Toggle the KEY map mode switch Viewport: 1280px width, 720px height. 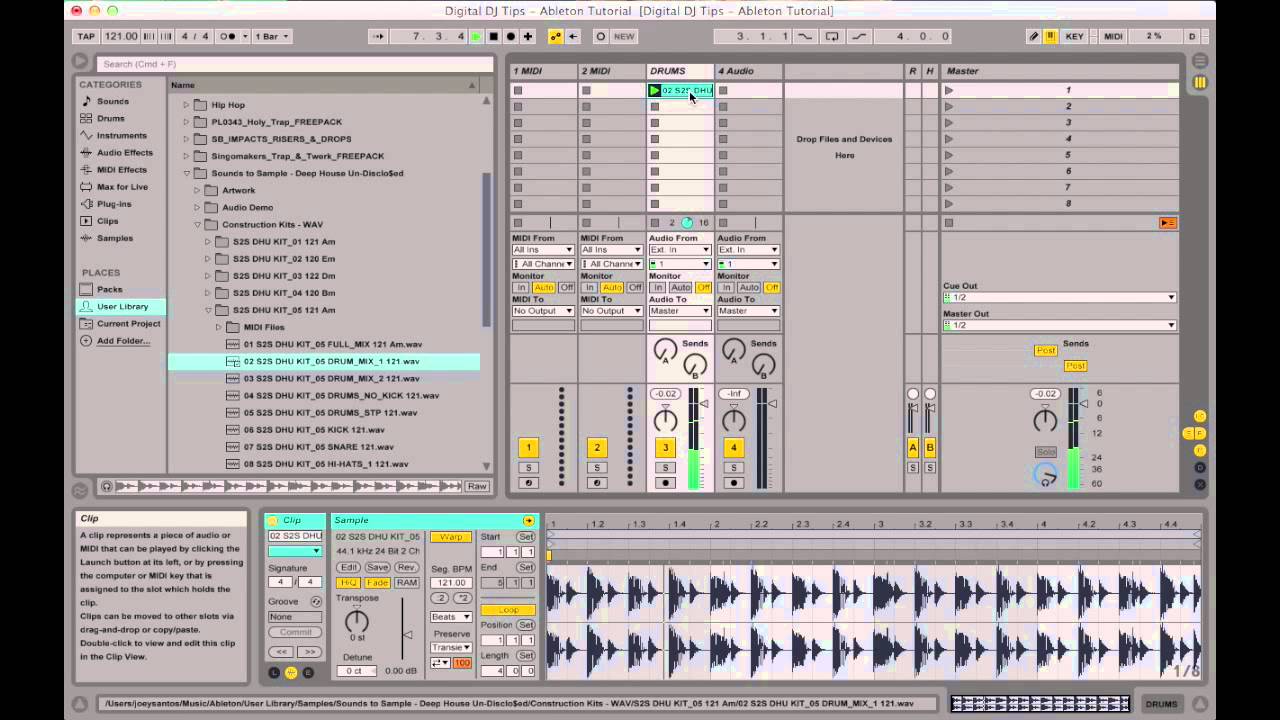(1074, 36)
